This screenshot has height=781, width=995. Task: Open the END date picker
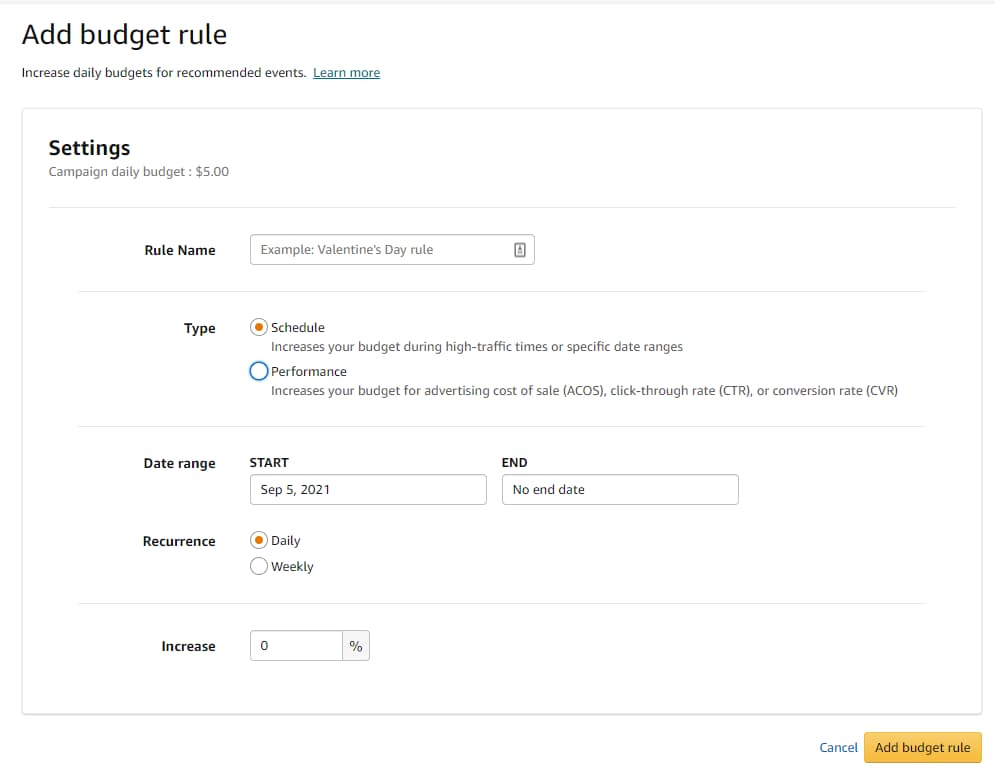tap(619, 490)
